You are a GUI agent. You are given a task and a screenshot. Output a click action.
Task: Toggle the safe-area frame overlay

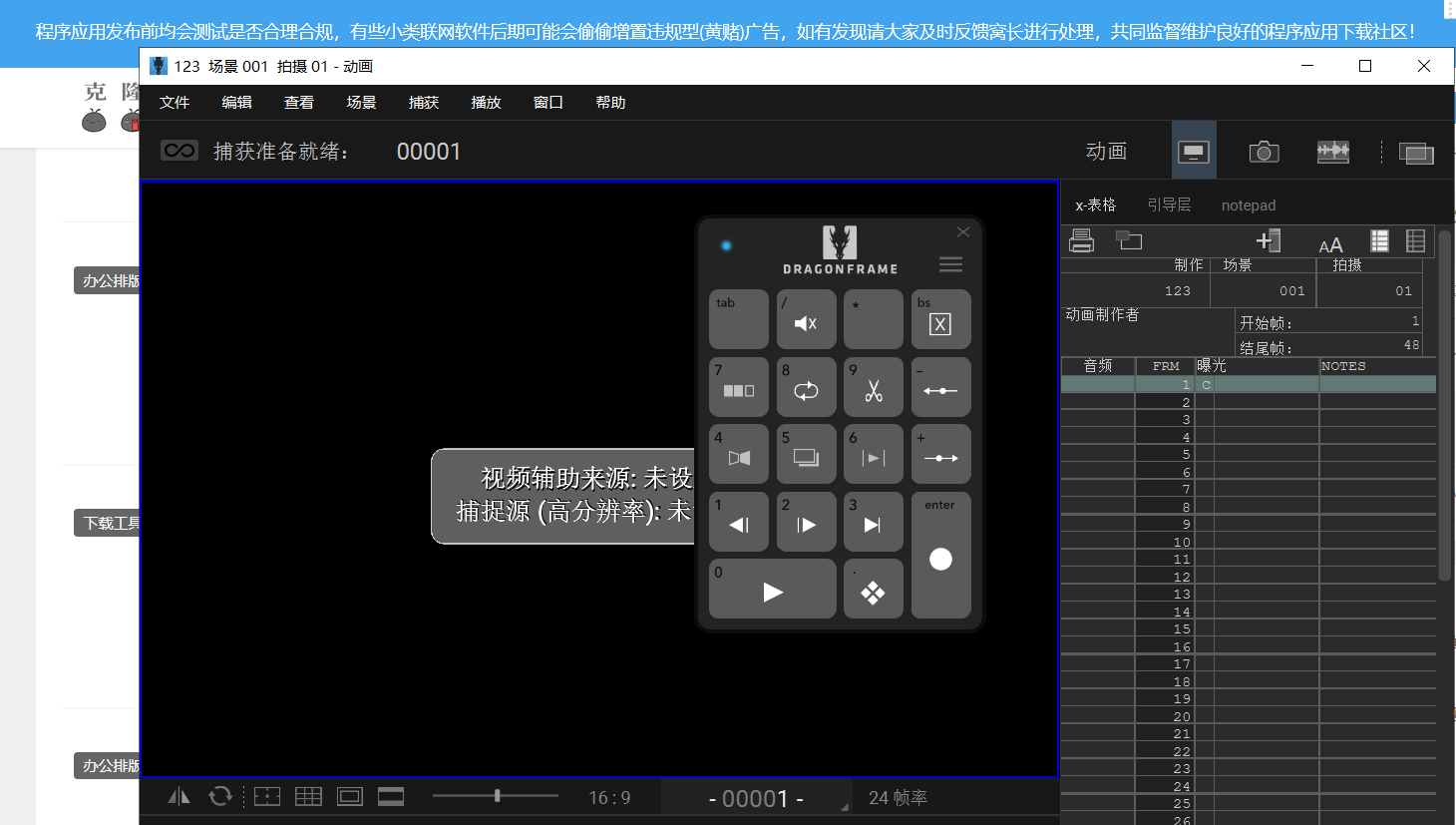(350, 796)
